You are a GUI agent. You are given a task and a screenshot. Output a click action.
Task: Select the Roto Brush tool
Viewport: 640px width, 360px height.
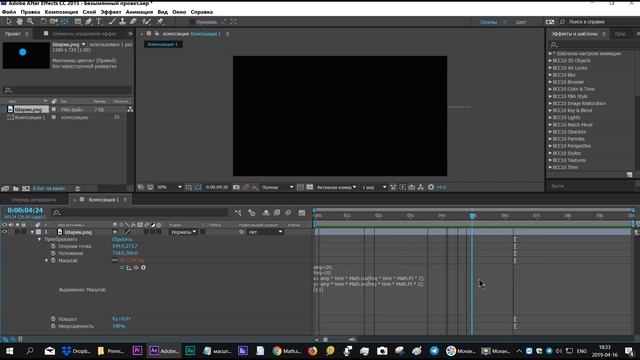147,21
